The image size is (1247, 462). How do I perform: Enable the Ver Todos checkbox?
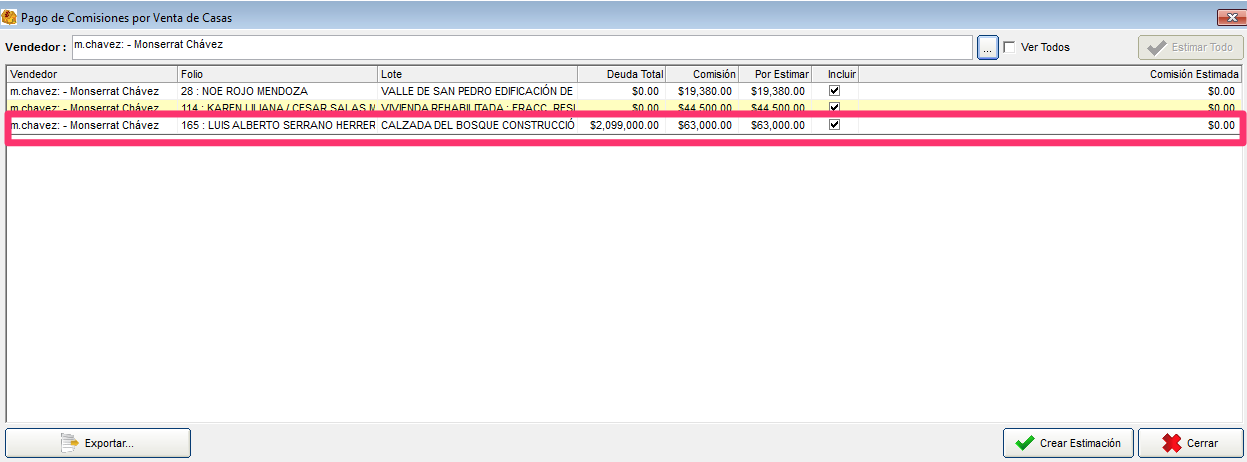1009,47
